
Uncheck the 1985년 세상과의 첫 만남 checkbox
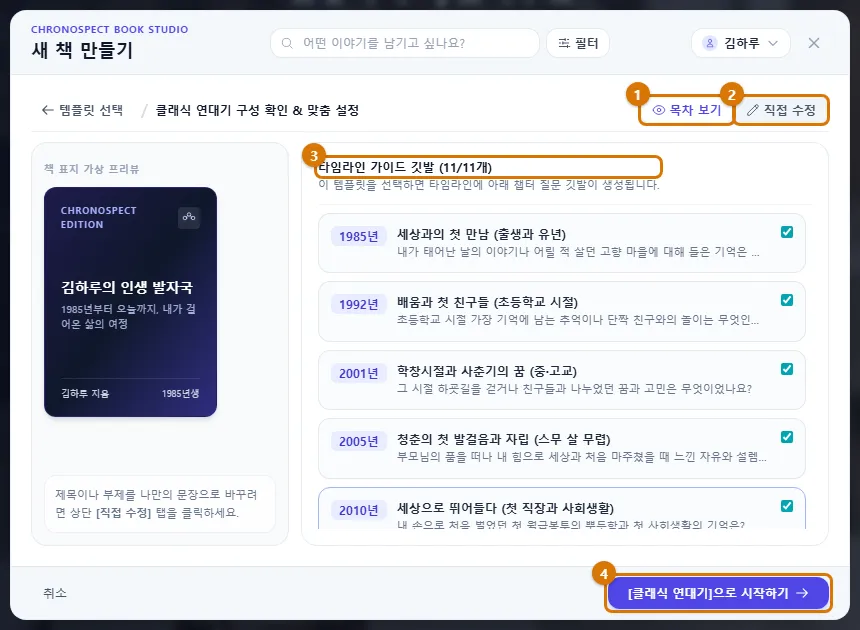[787, 232]
